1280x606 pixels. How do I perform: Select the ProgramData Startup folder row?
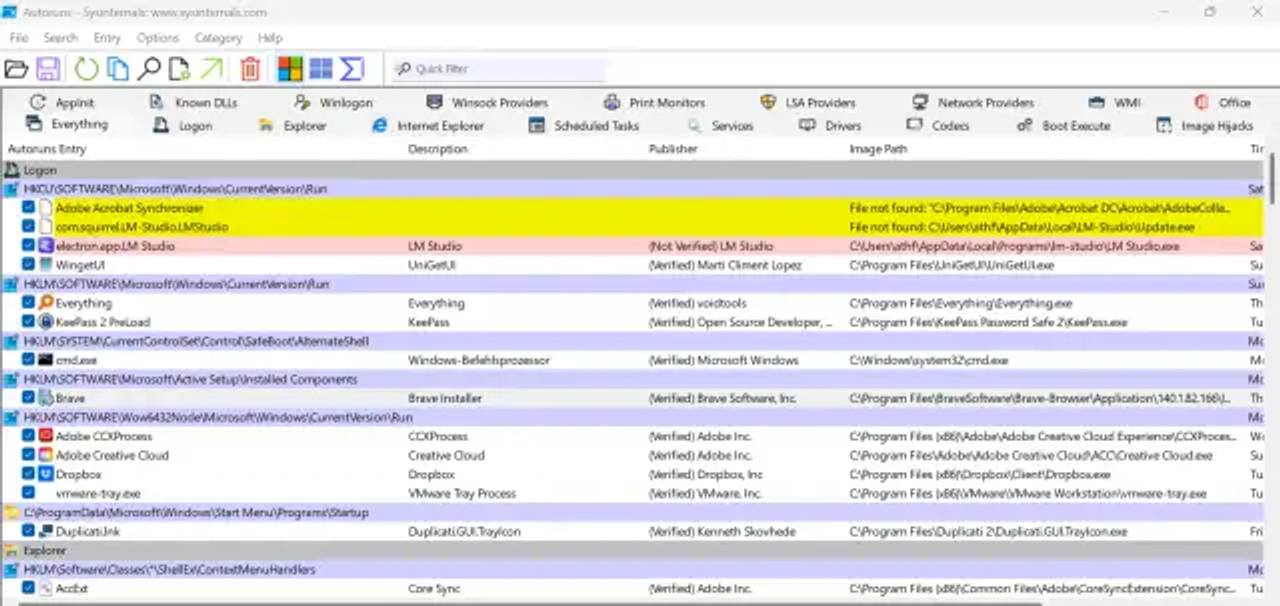tap(634, 512)
